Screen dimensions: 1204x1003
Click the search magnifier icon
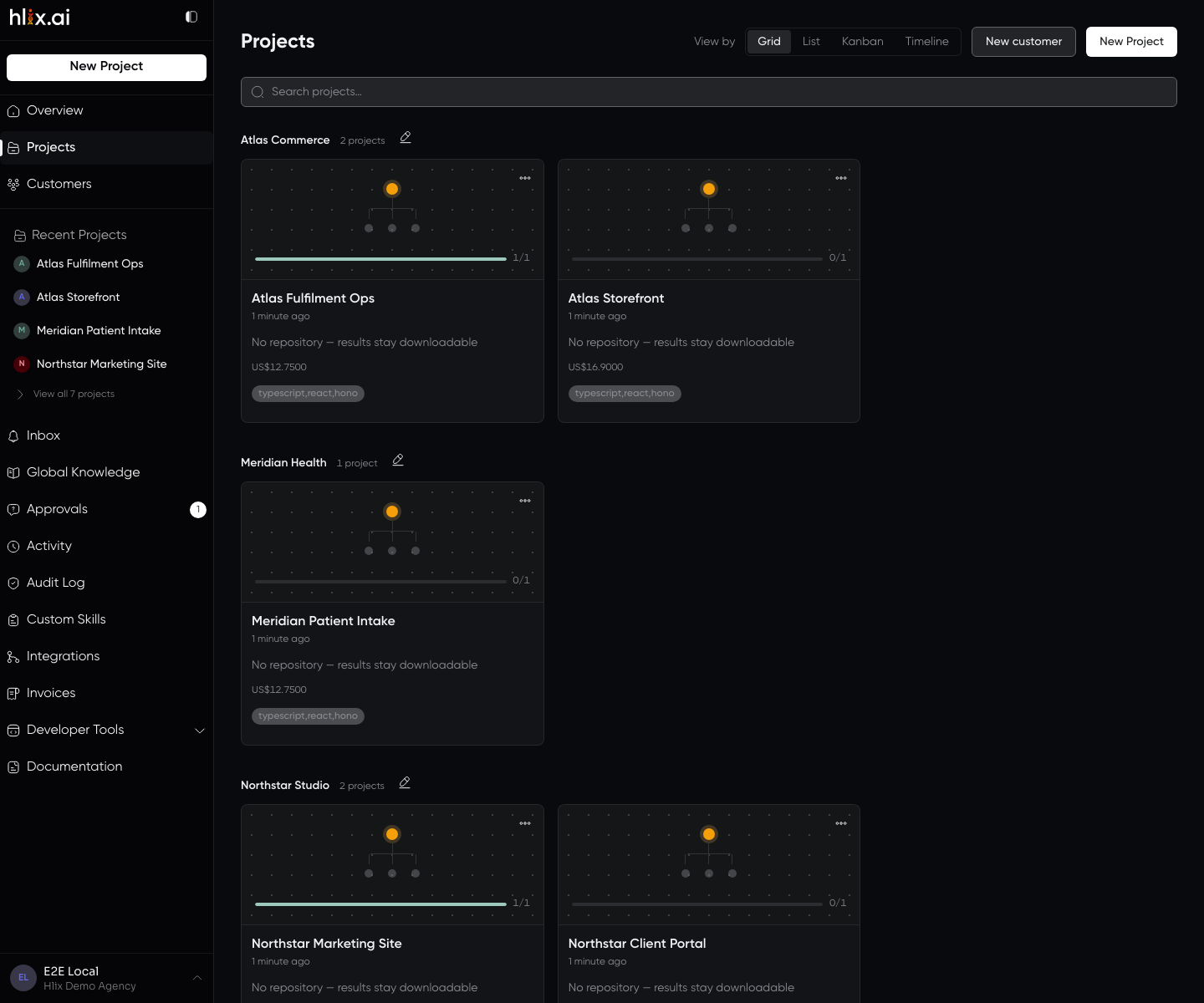pyautogui.click(x=258, y=92)
